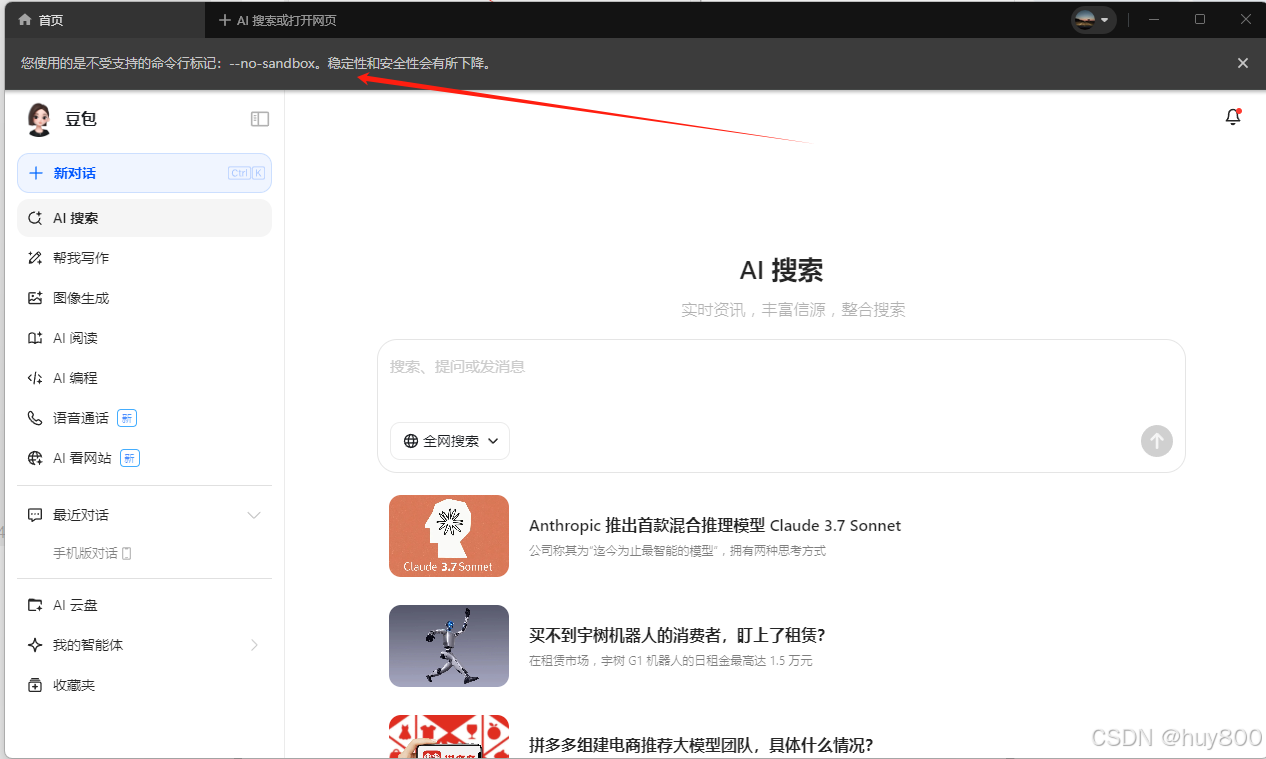The height and width of the screenshot is (759, 1266).
Task: Click the 语音通话 phone icon
Action: [x=35, y=418]
